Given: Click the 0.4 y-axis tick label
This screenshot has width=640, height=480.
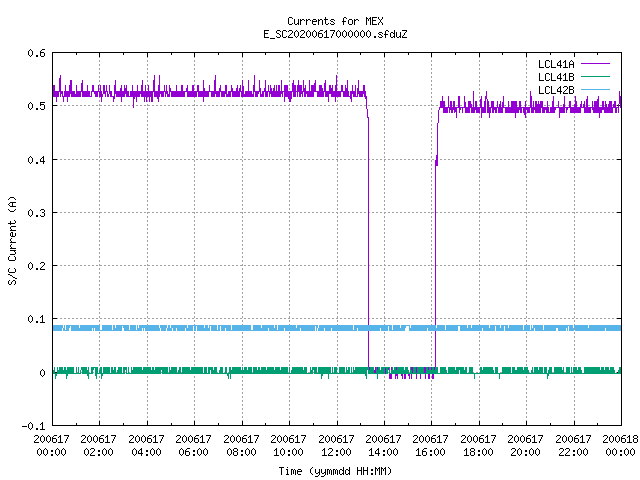Looking at the screenshot, I should tap(36, 160).
